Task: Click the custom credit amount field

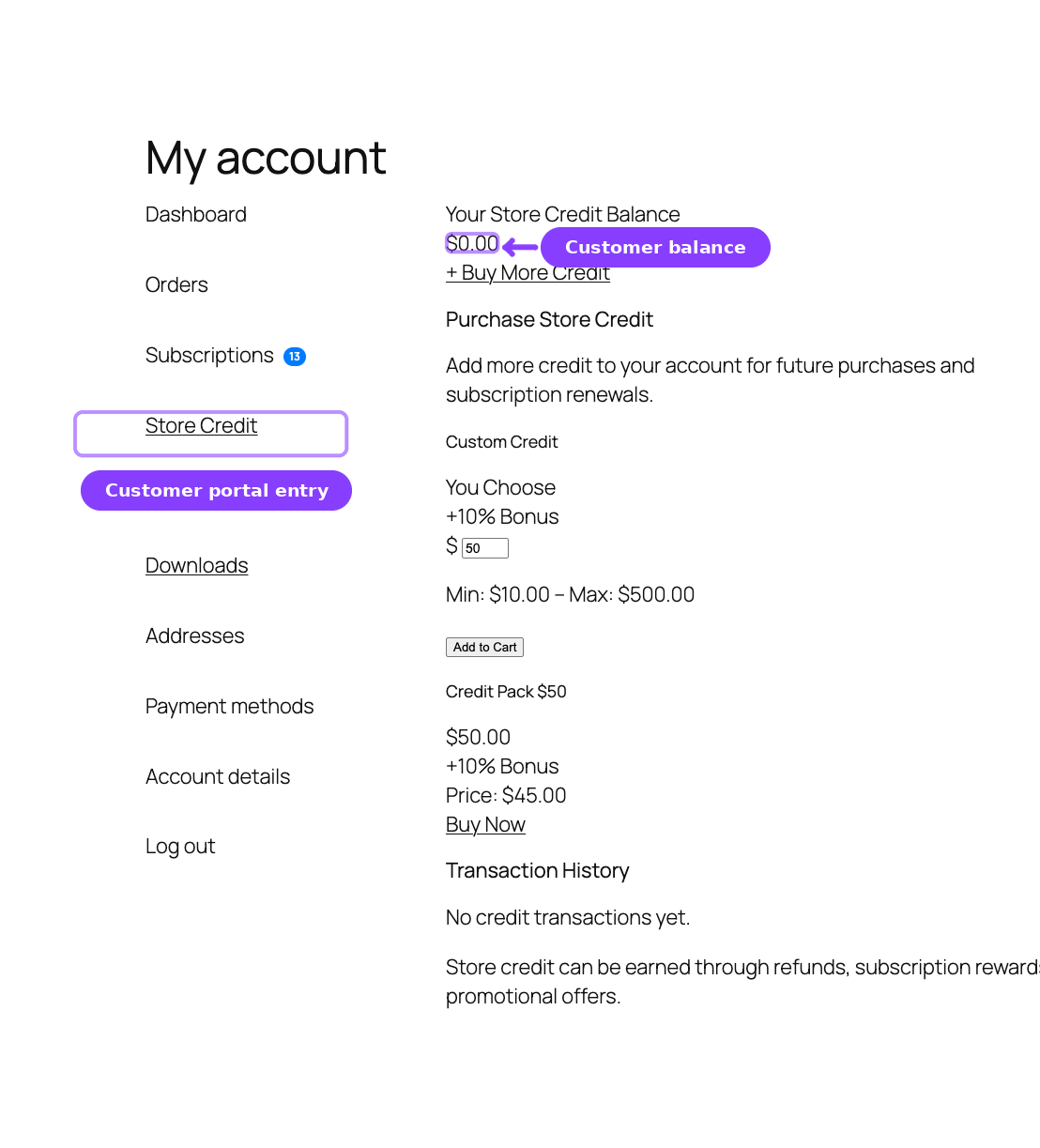Action: tap(485, 548)
